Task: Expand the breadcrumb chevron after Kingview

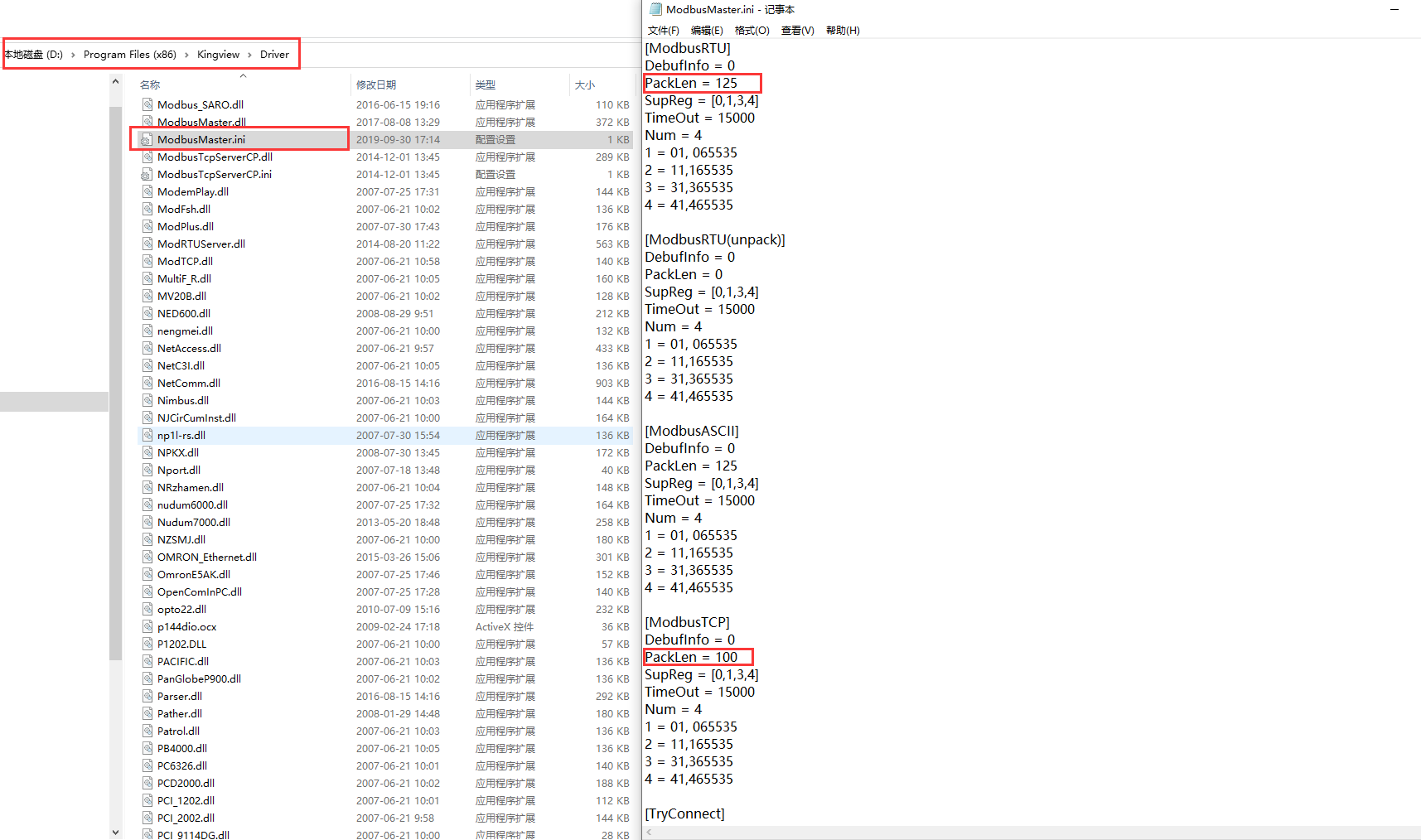Action: (249, 55)
